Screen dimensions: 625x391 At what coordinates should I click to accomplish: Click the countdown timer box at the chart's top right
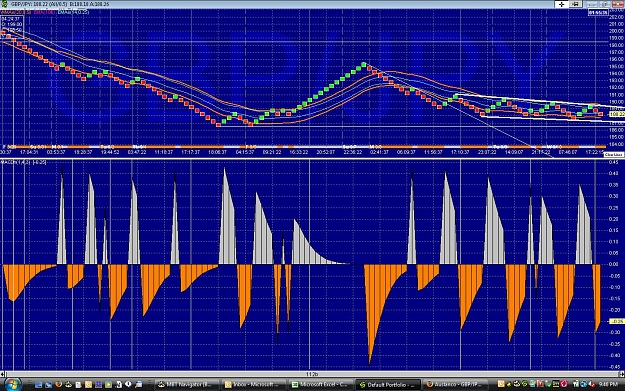coord(598,13)
